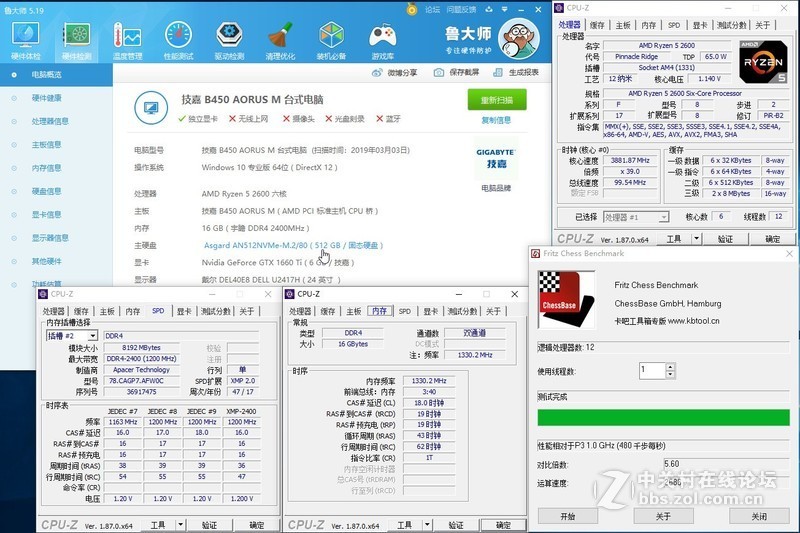This screenshot has height=533, width=800.
Task: Click 论坛 forum link in title bar
Action: [433, 9]
